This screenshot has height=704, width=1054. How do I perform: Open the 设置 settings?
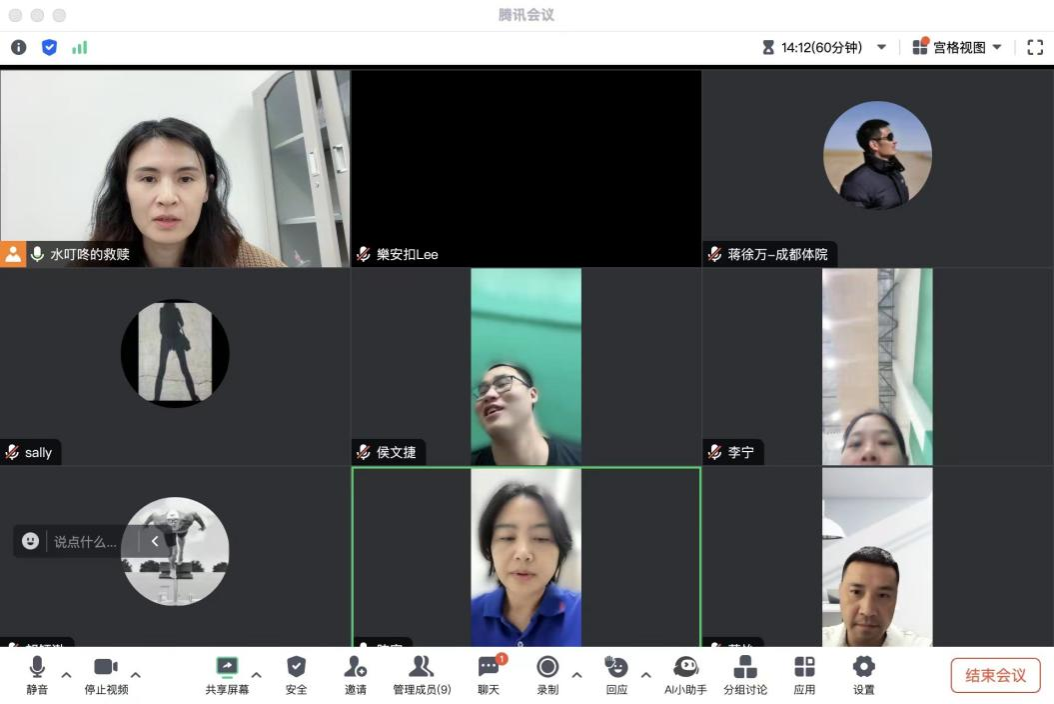point(863,674)
